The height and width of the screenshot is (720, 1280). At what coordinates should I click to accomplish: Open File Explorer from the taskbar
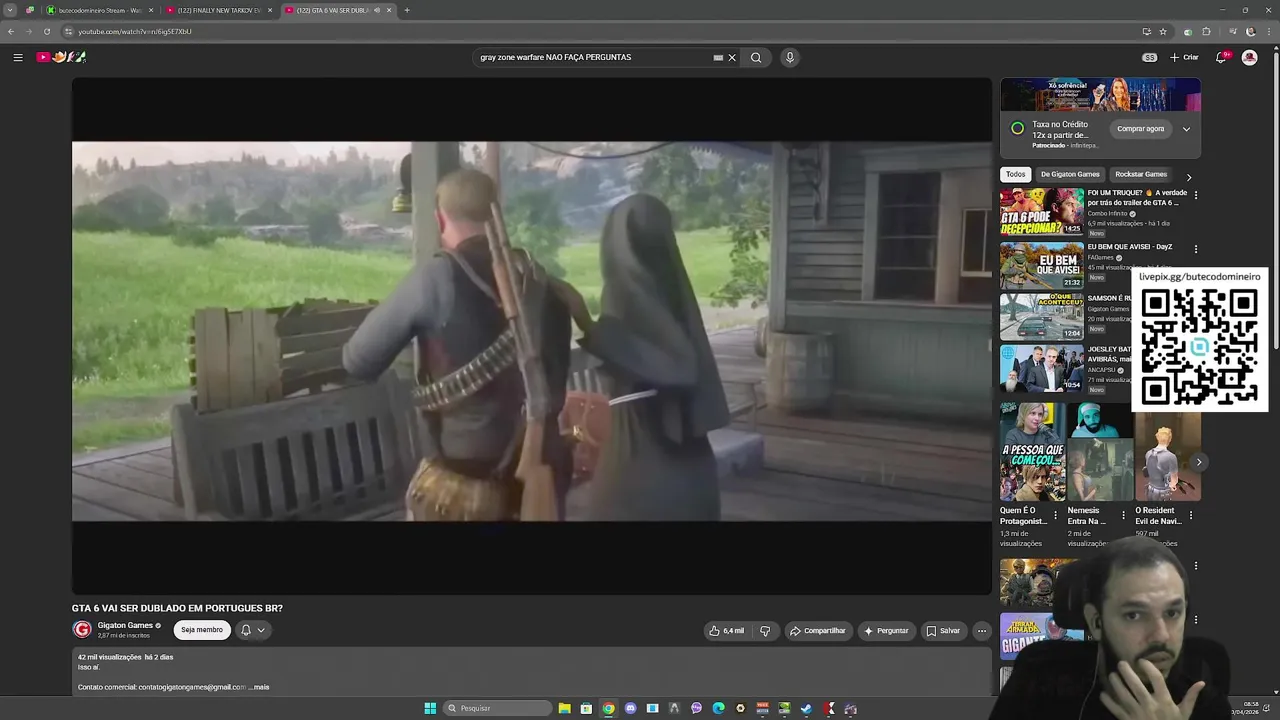point(565,708)
